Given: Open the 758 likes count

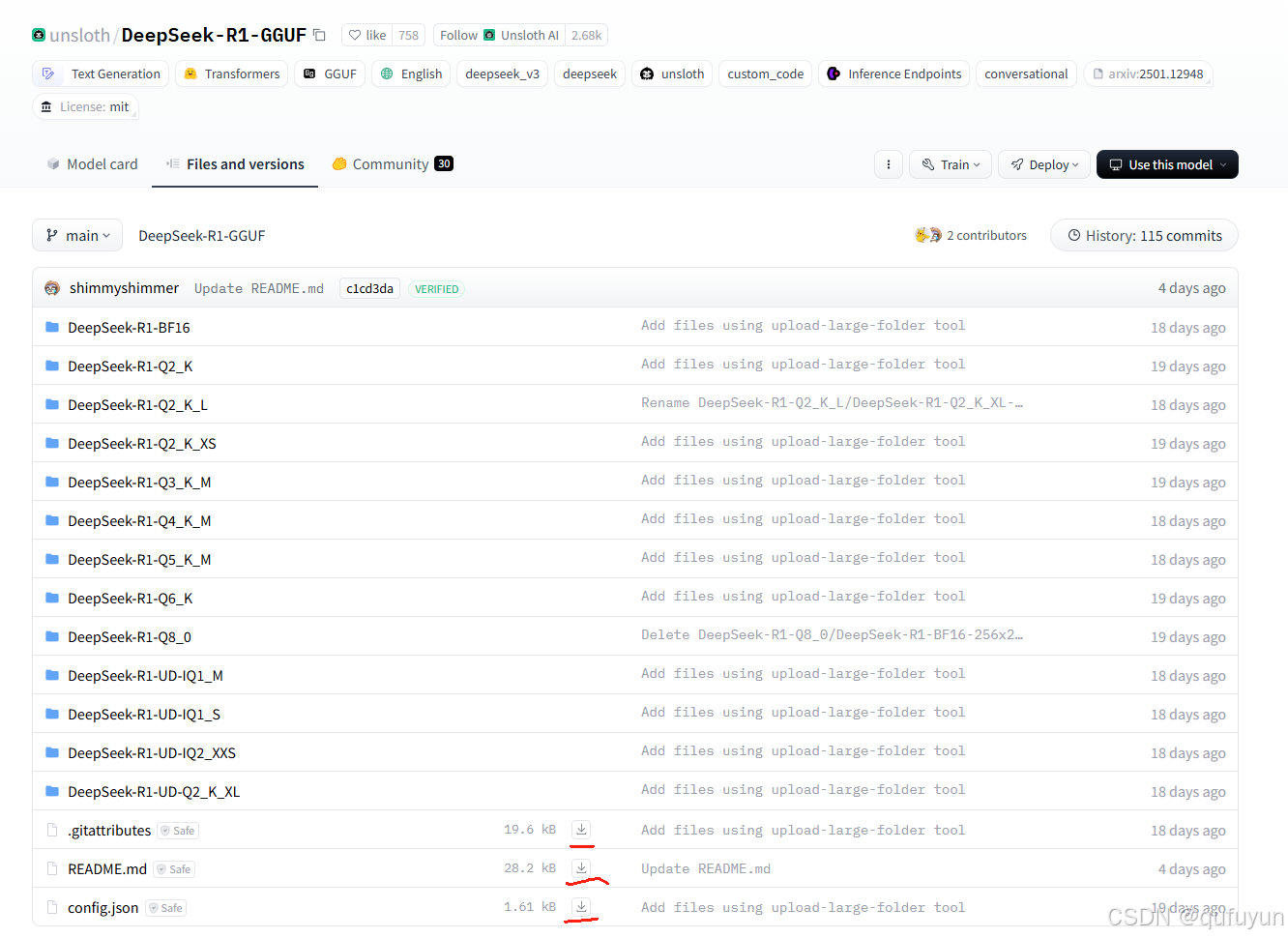Looking at the screenshot, I should click(409, 36).
